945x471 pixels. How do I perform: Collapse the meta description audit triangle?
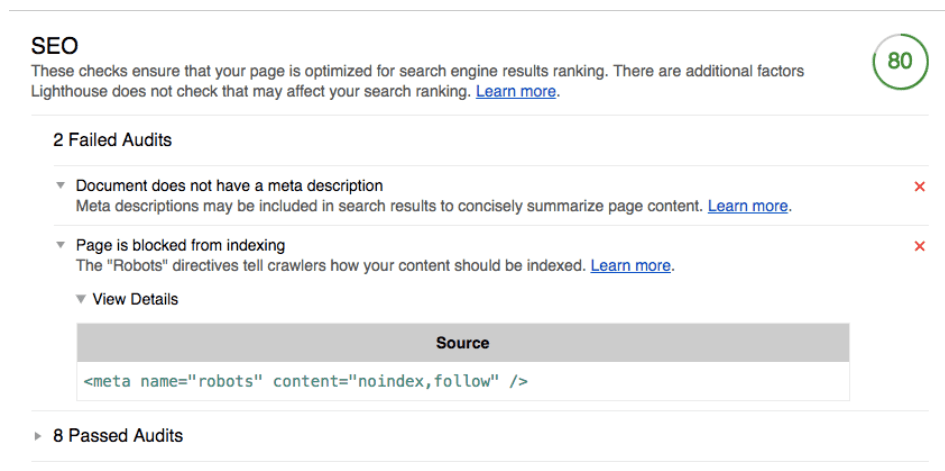(x=60, y=186)
